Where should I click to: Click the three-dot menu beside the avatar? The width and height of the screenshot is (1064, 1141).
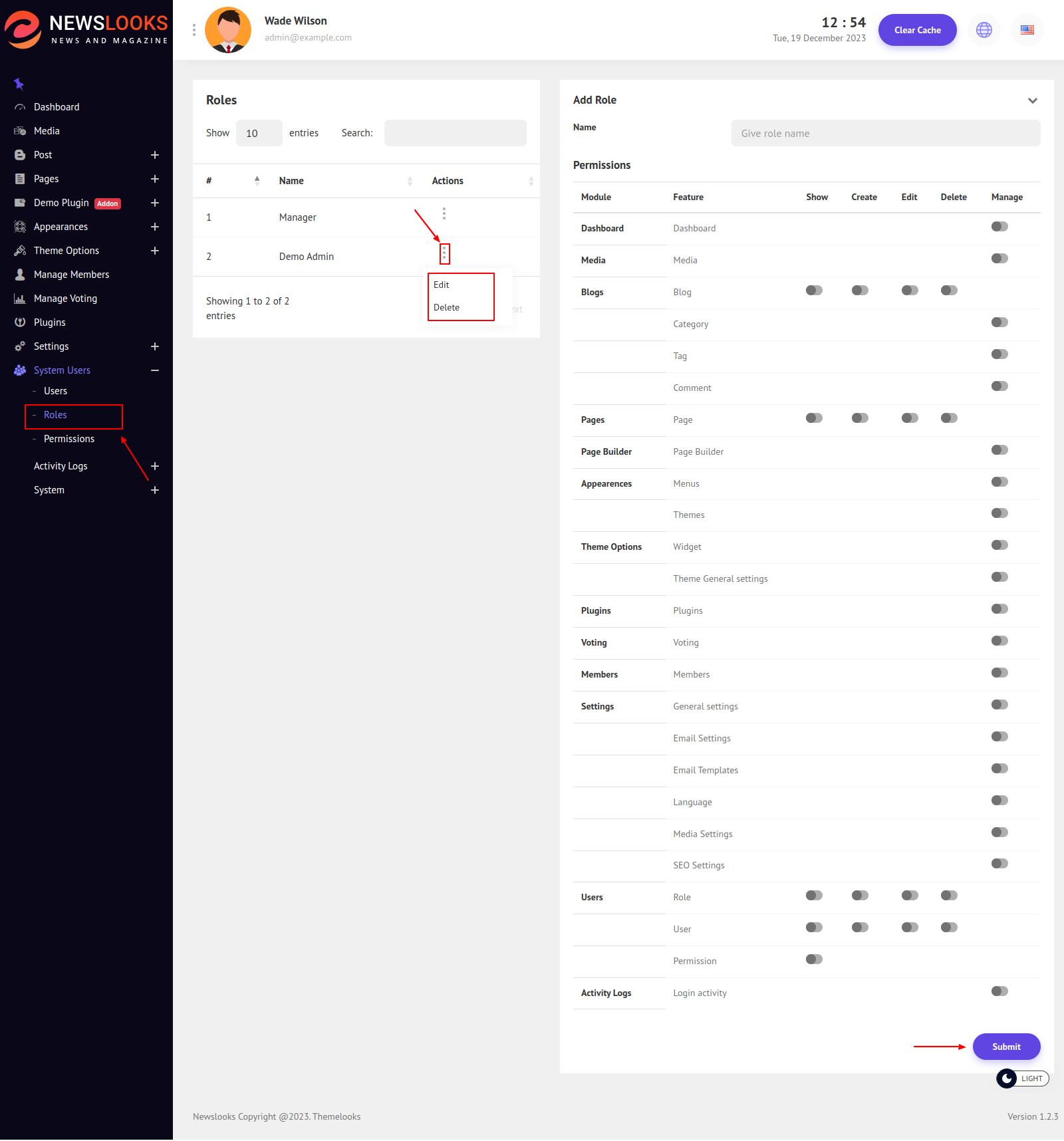tap(194, 30)
